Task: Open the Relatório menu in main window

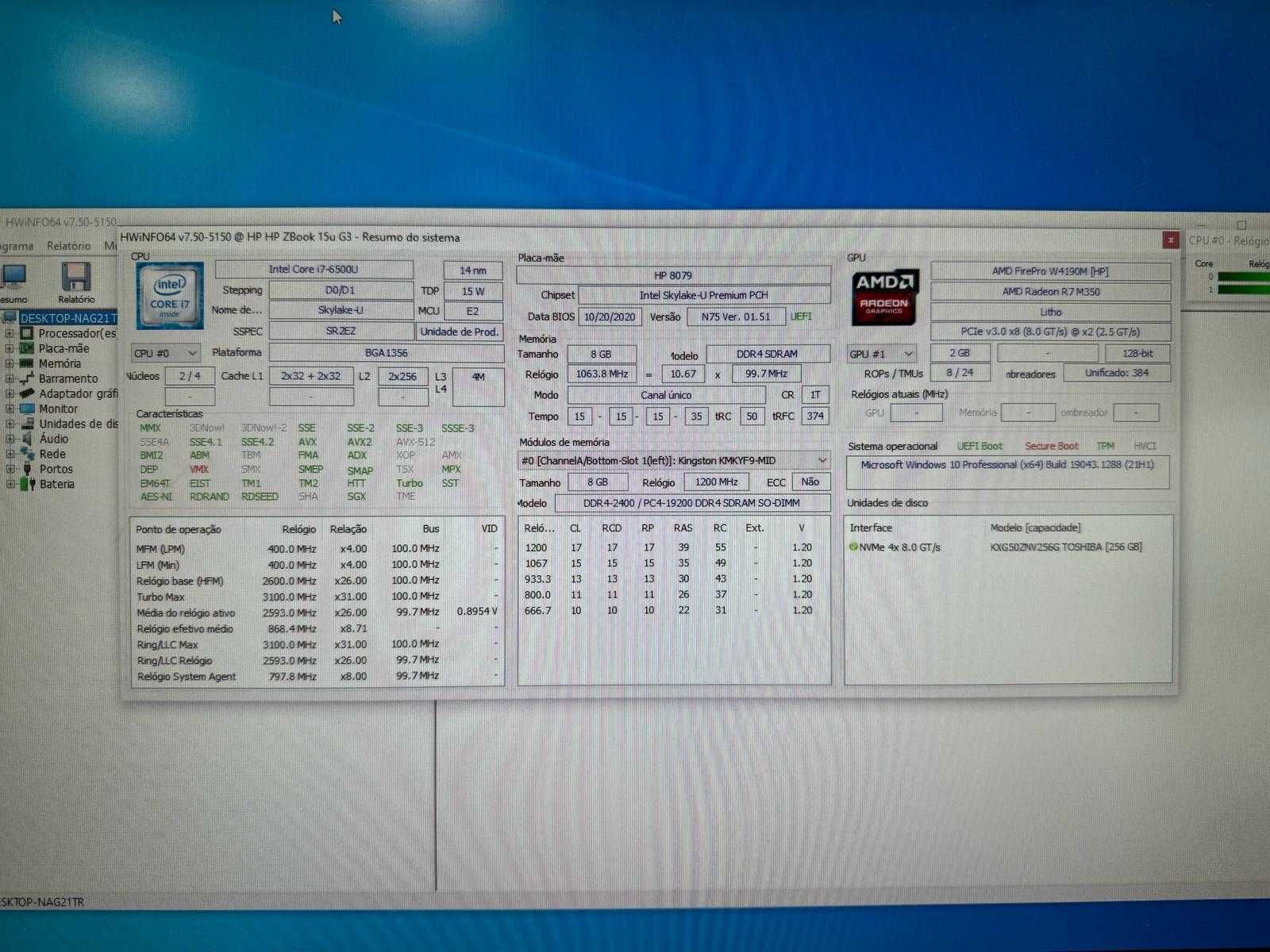Action: [68, 246]
